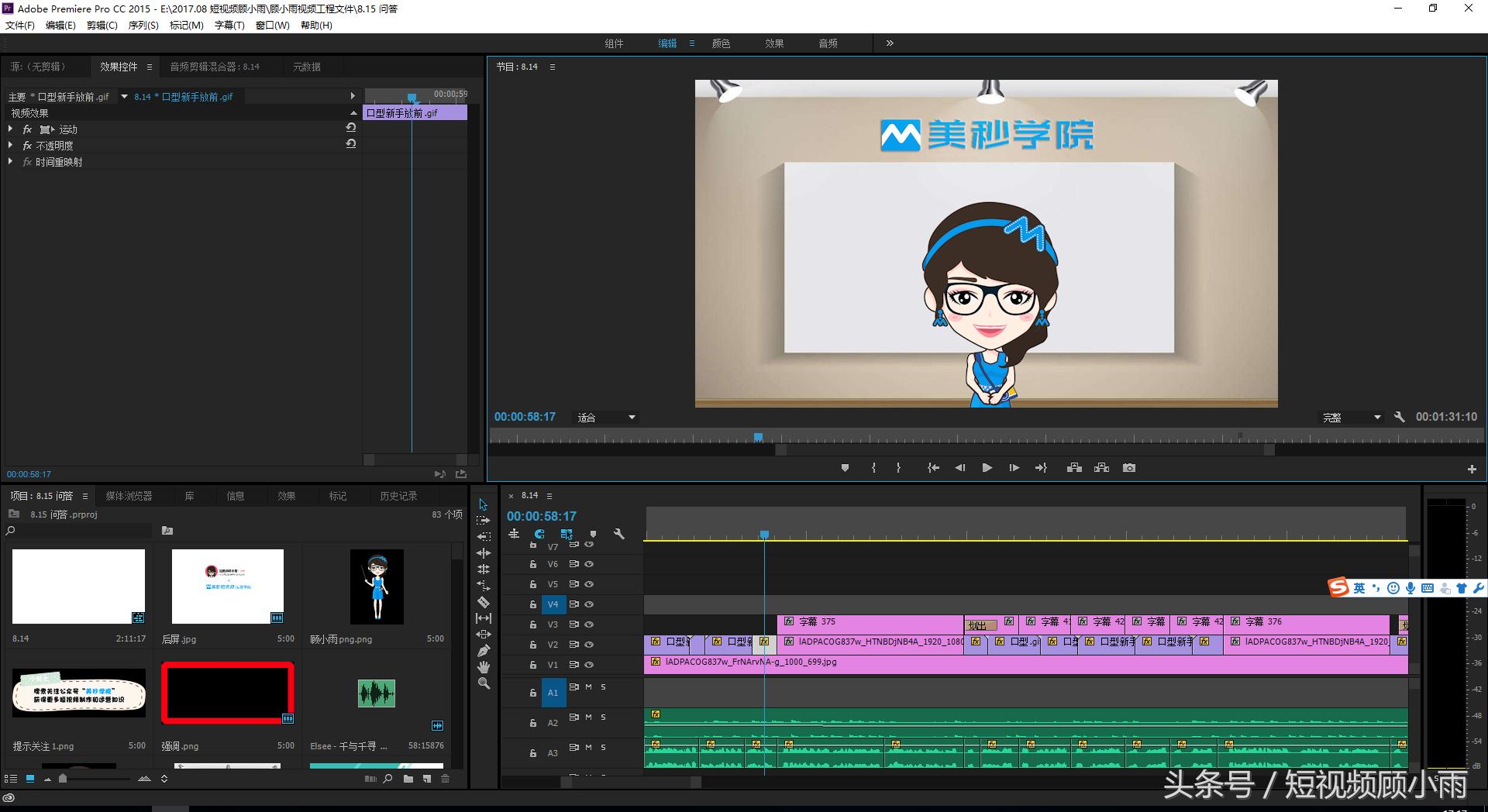1488x812 pixels.
Task: Open timeline display settings wrench
Action: click(x=618, y=534)
